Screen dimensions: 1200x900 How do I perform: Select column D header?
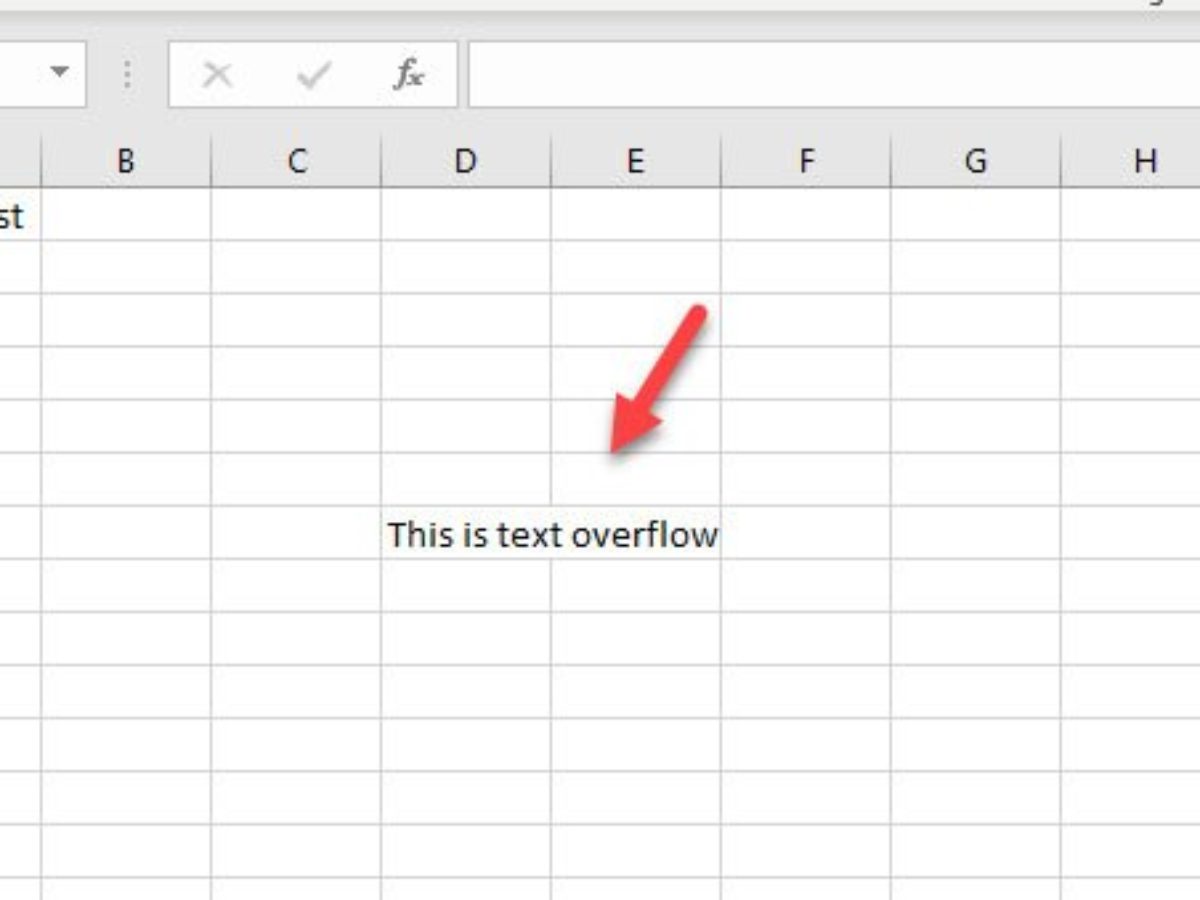click(x=465, y=161)
